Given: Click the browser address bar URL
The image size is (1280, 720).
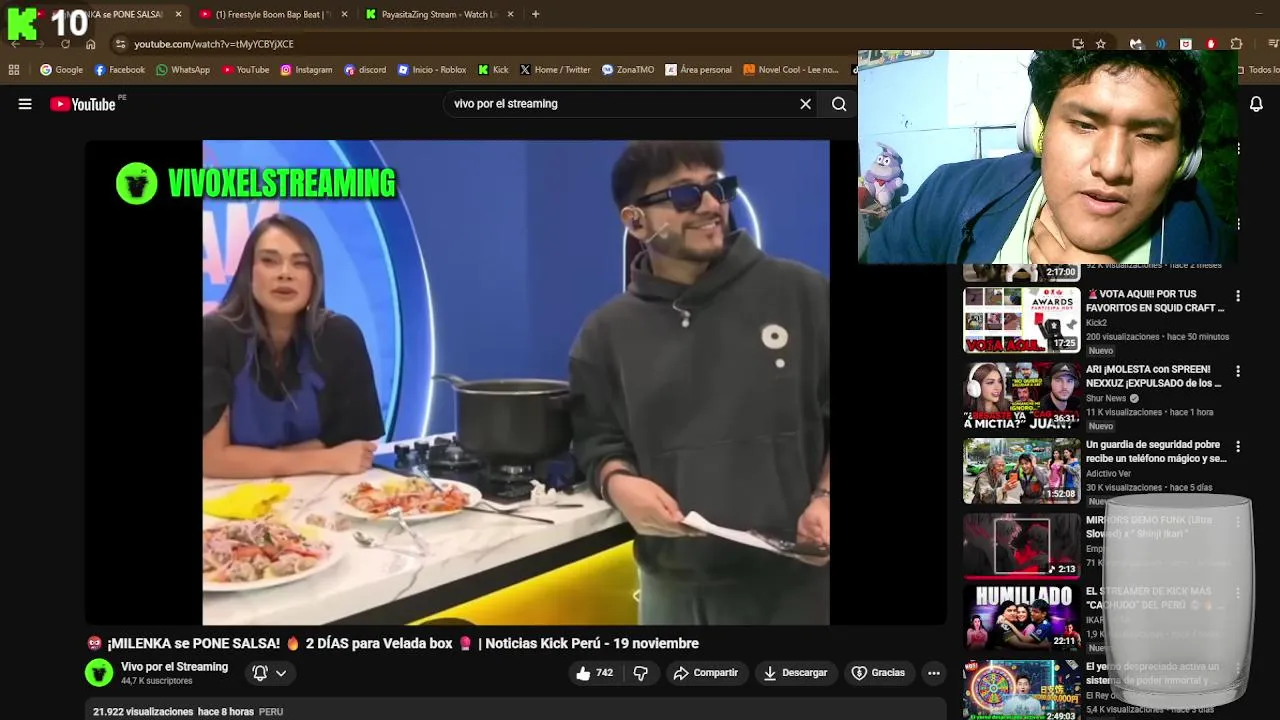Looking at the screenshot, I should pyautogui.click(x=214, y=44).
